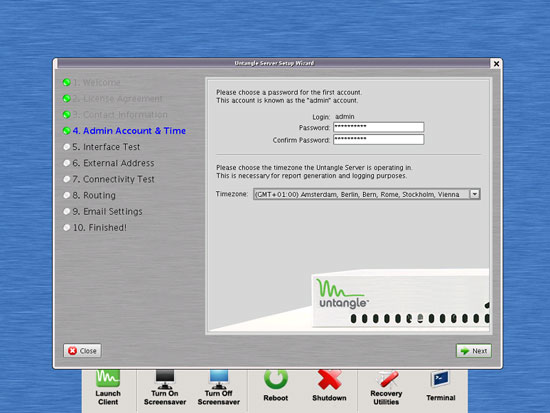The width and height of the screenshot is (550, 413).
Task: Click the Close button with red icon
Action: (x=82, y=351)
